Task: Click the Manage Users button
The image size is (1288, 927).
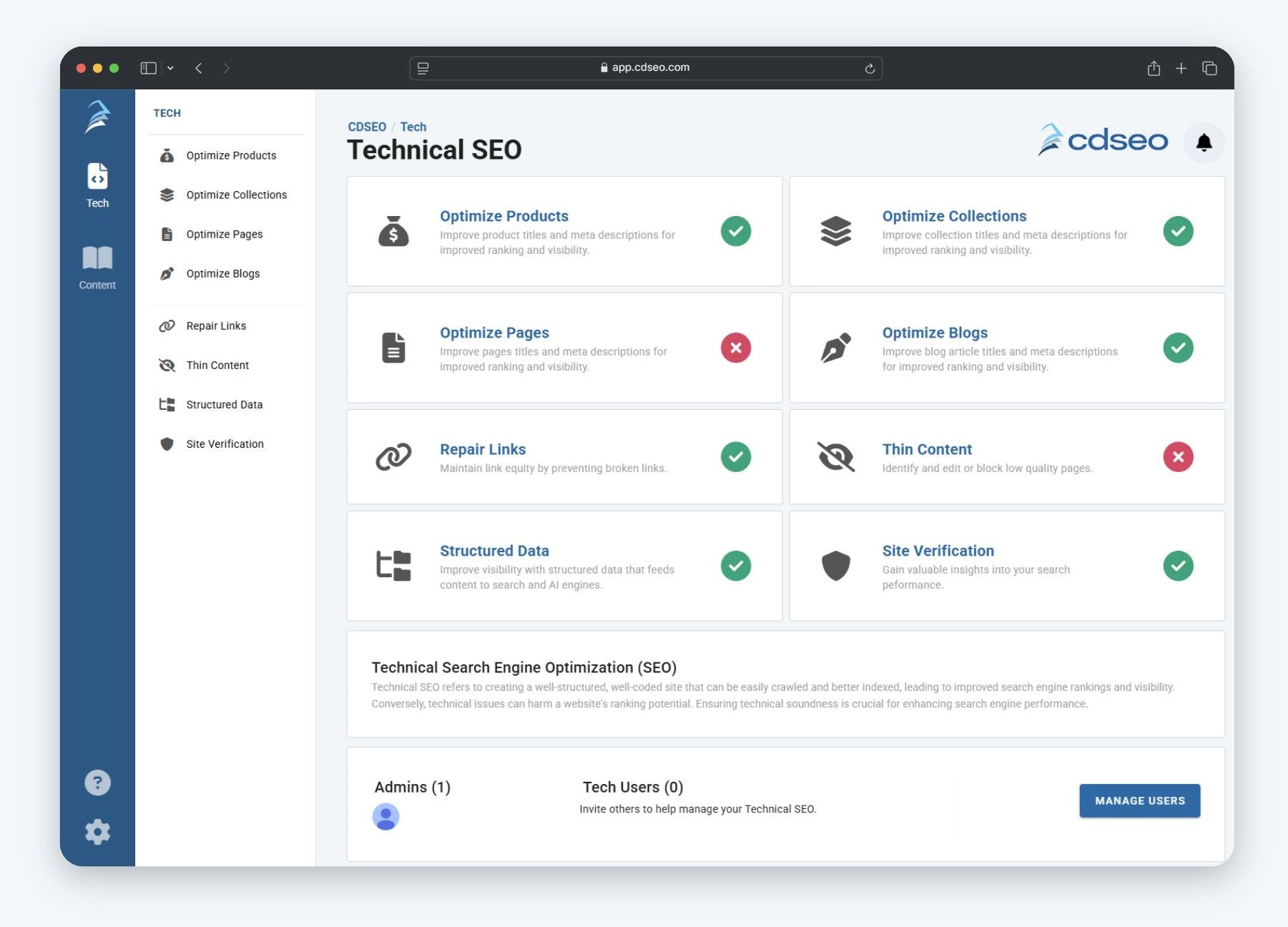Action: point(1139,801)
